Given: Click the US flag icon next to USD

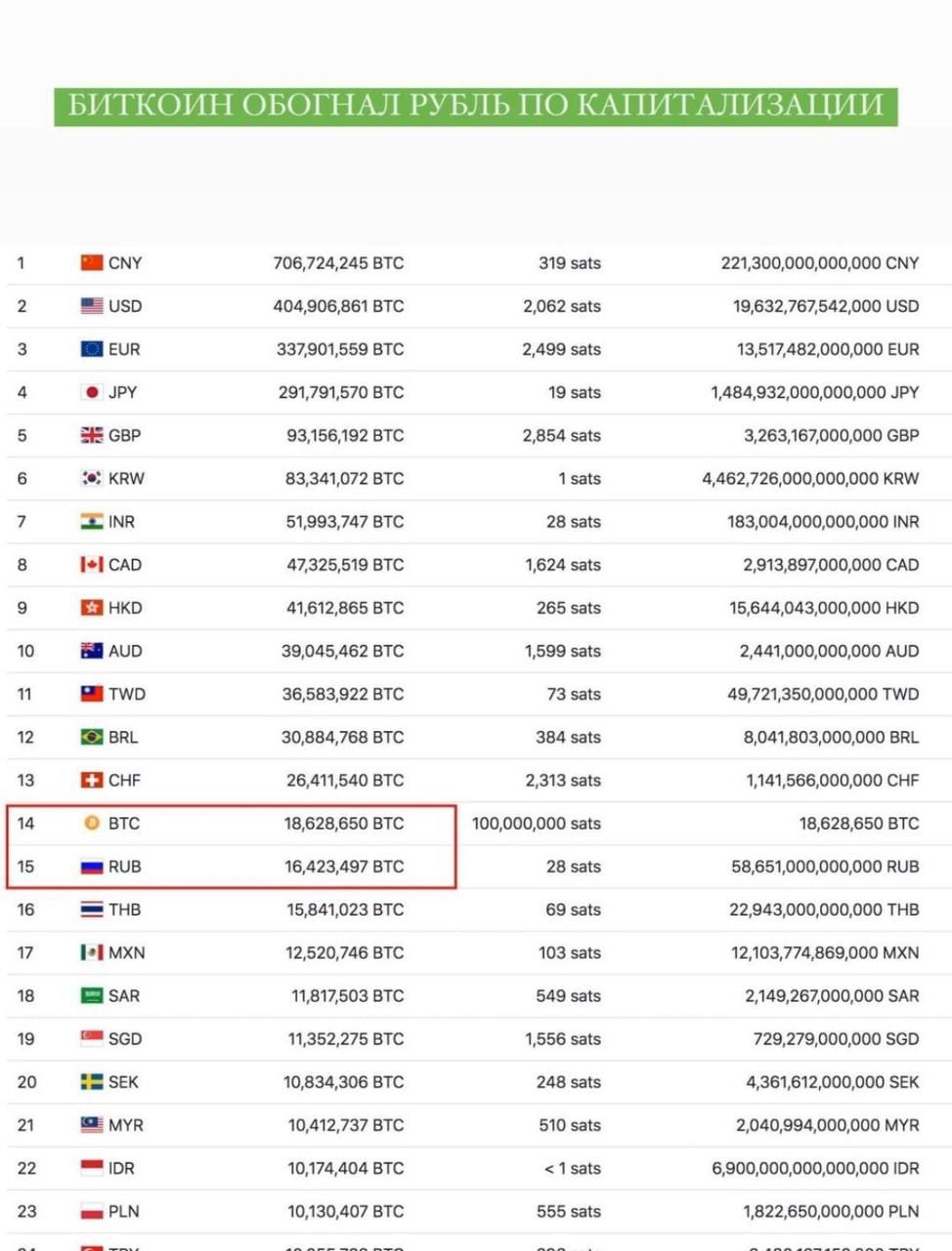Looking at the screenshot, I should (x=92, y=306).
